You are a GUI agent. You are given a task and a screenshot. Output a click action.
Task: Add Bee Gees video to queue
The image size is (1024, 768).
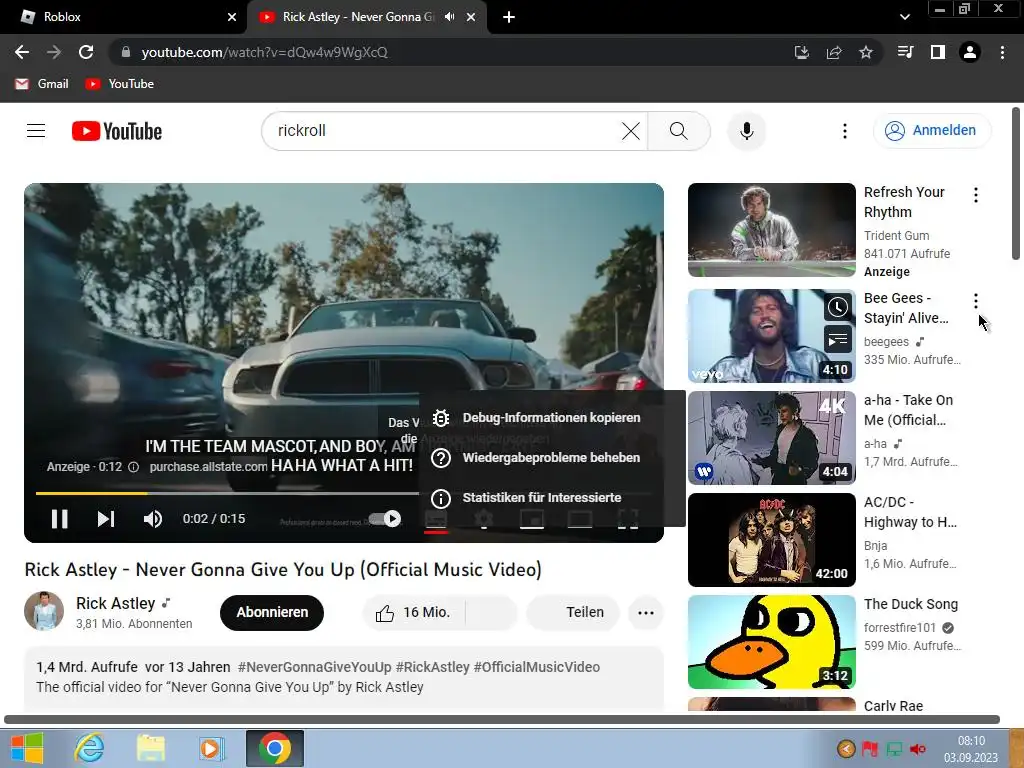838,340
